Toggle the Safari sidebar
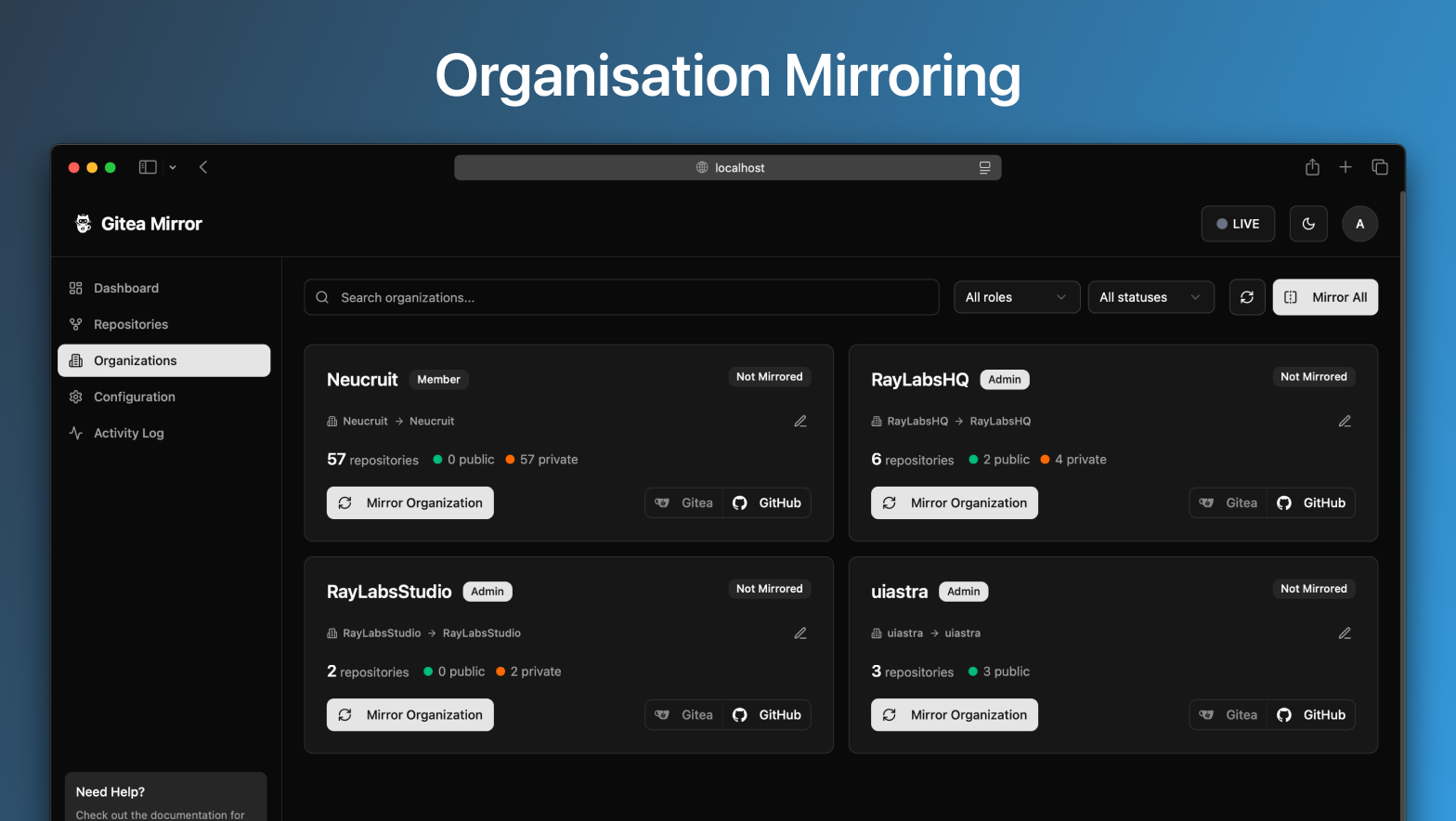 (x=148, y=167)
